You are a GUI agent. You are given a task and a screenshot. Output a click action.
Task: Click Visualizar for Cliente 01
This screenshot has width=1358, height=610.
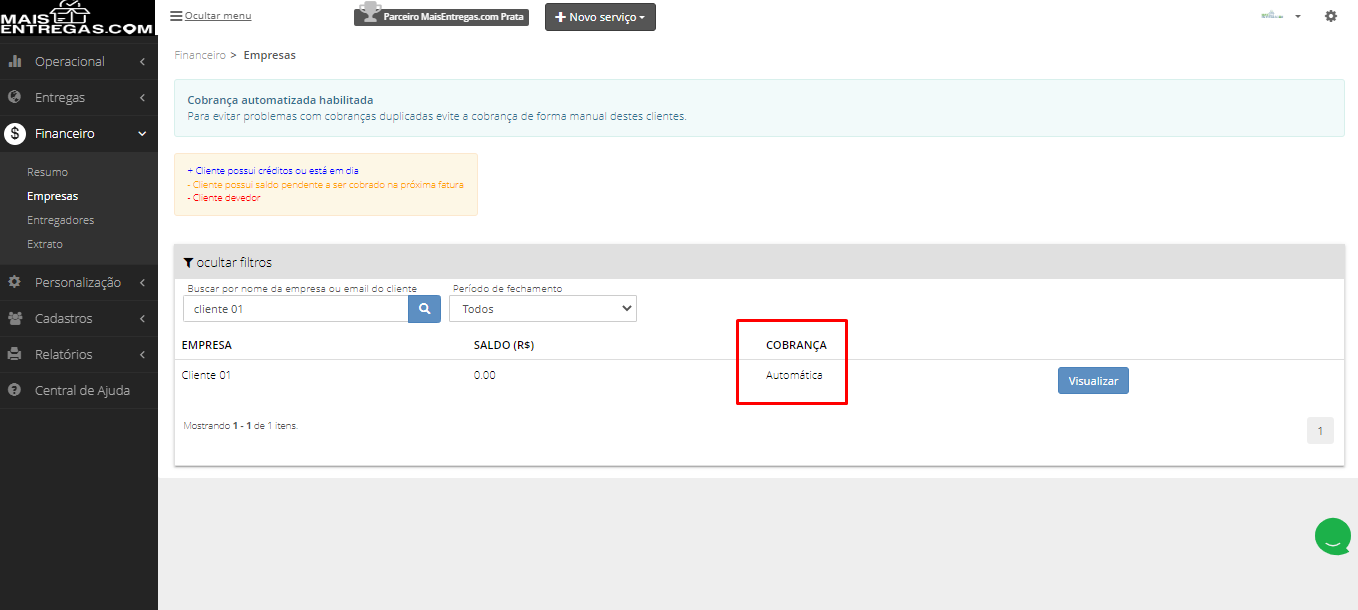click(x=1093, y=381)
